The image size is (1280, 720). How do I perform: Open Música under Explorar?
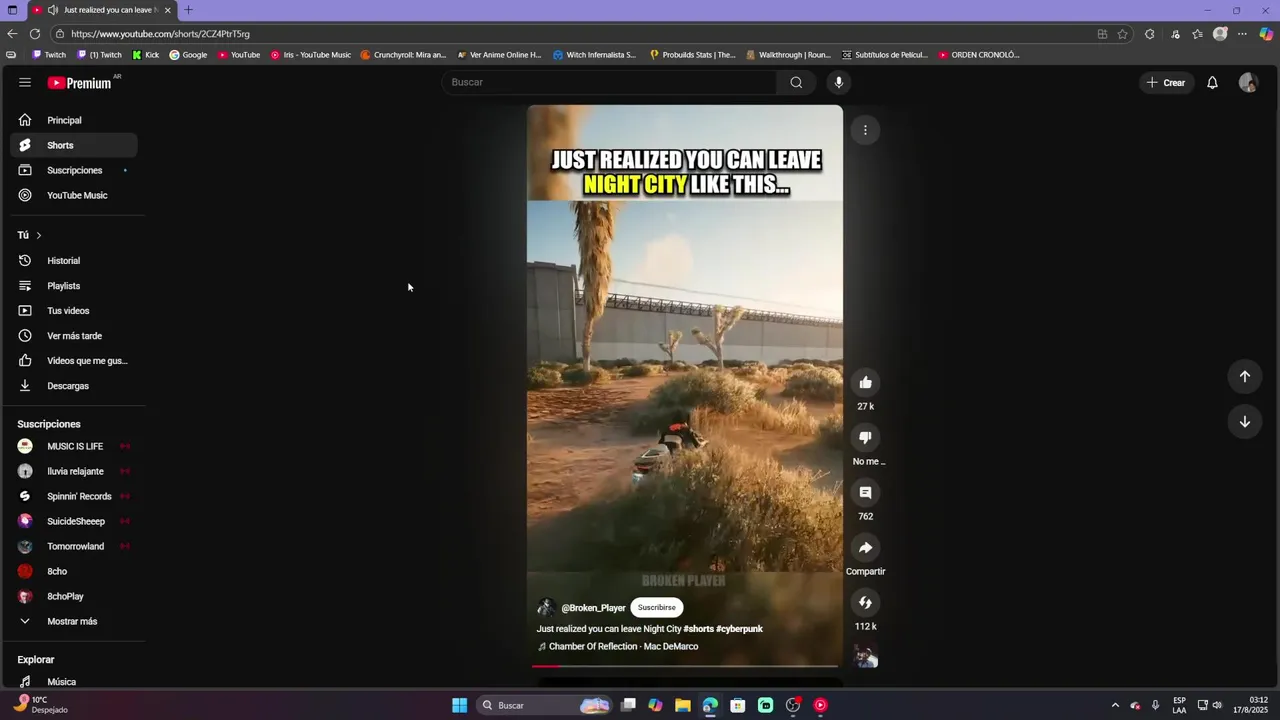(74, 682)
